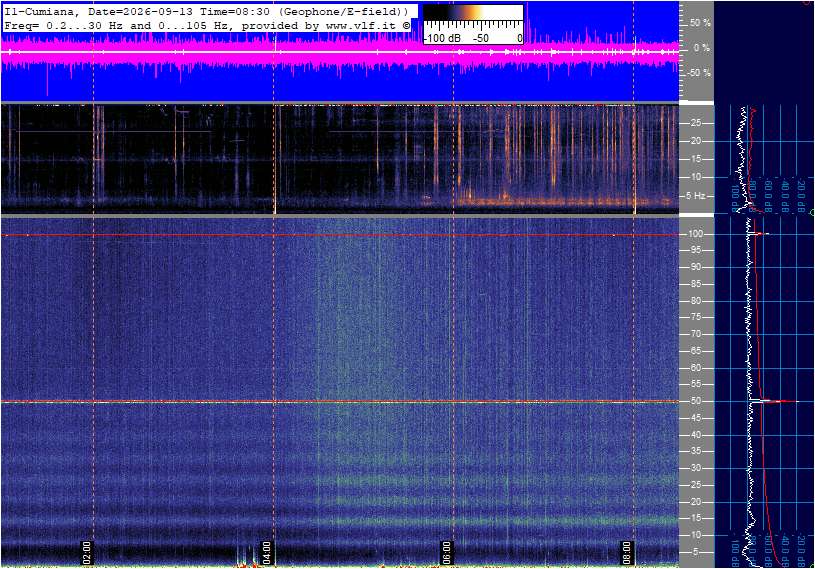Click the "65" frequency tick label
This screenshot has width=815, height=569.
coord(696,351)
